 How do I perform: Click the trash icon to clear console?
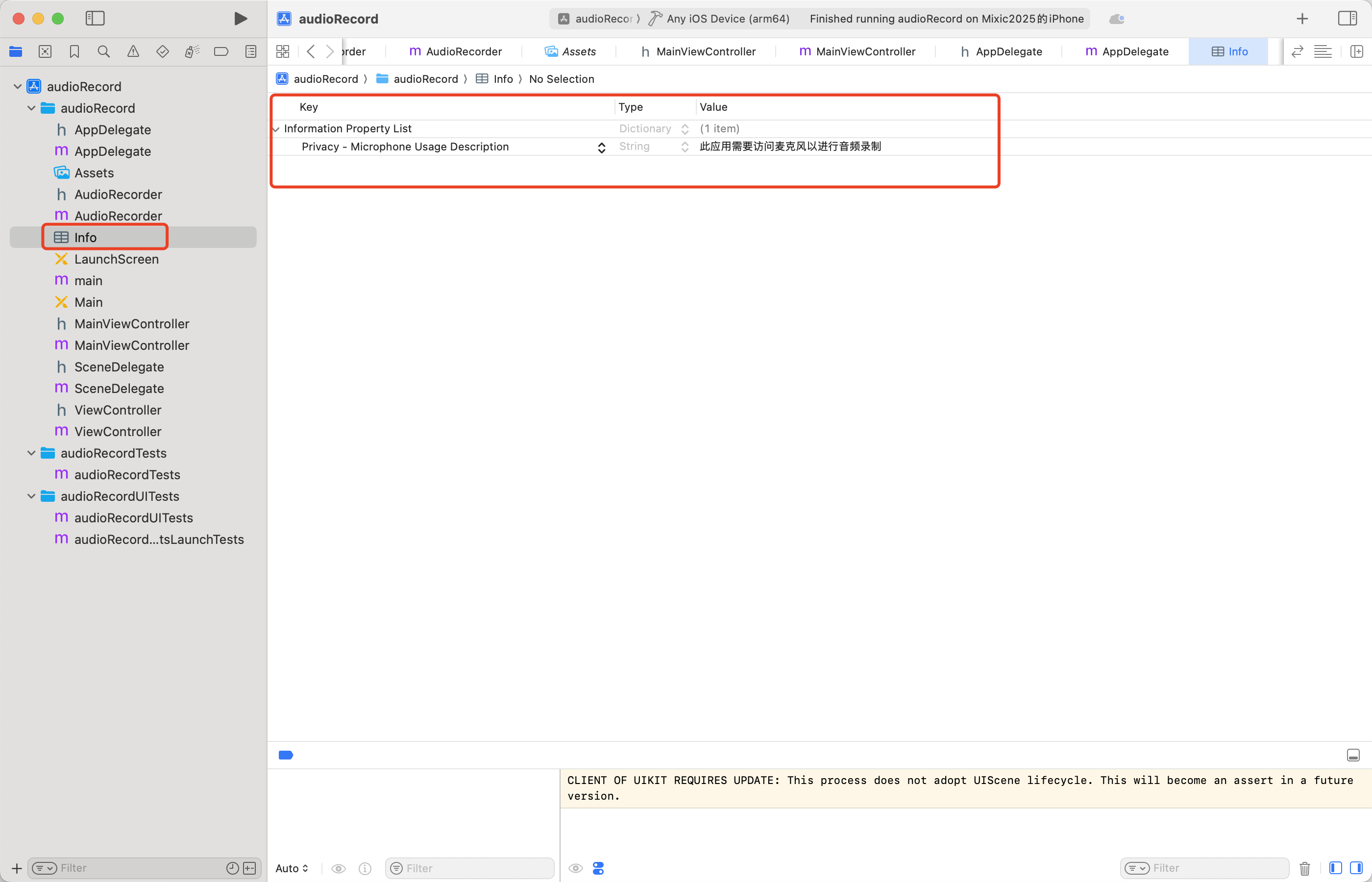[x=1304, y=868]
